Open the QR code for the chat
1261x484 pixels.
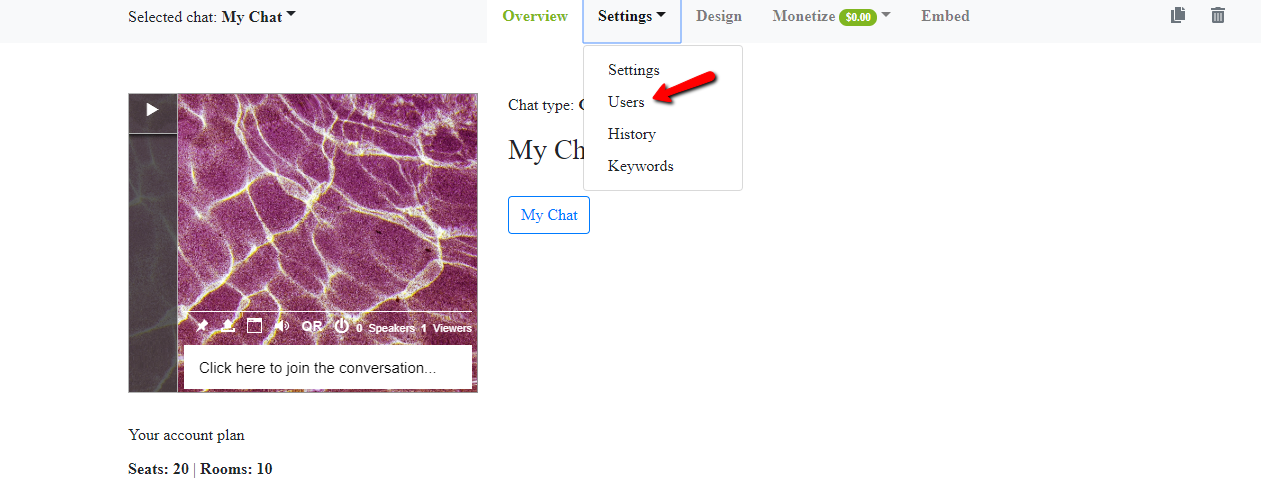coord(312,326)
